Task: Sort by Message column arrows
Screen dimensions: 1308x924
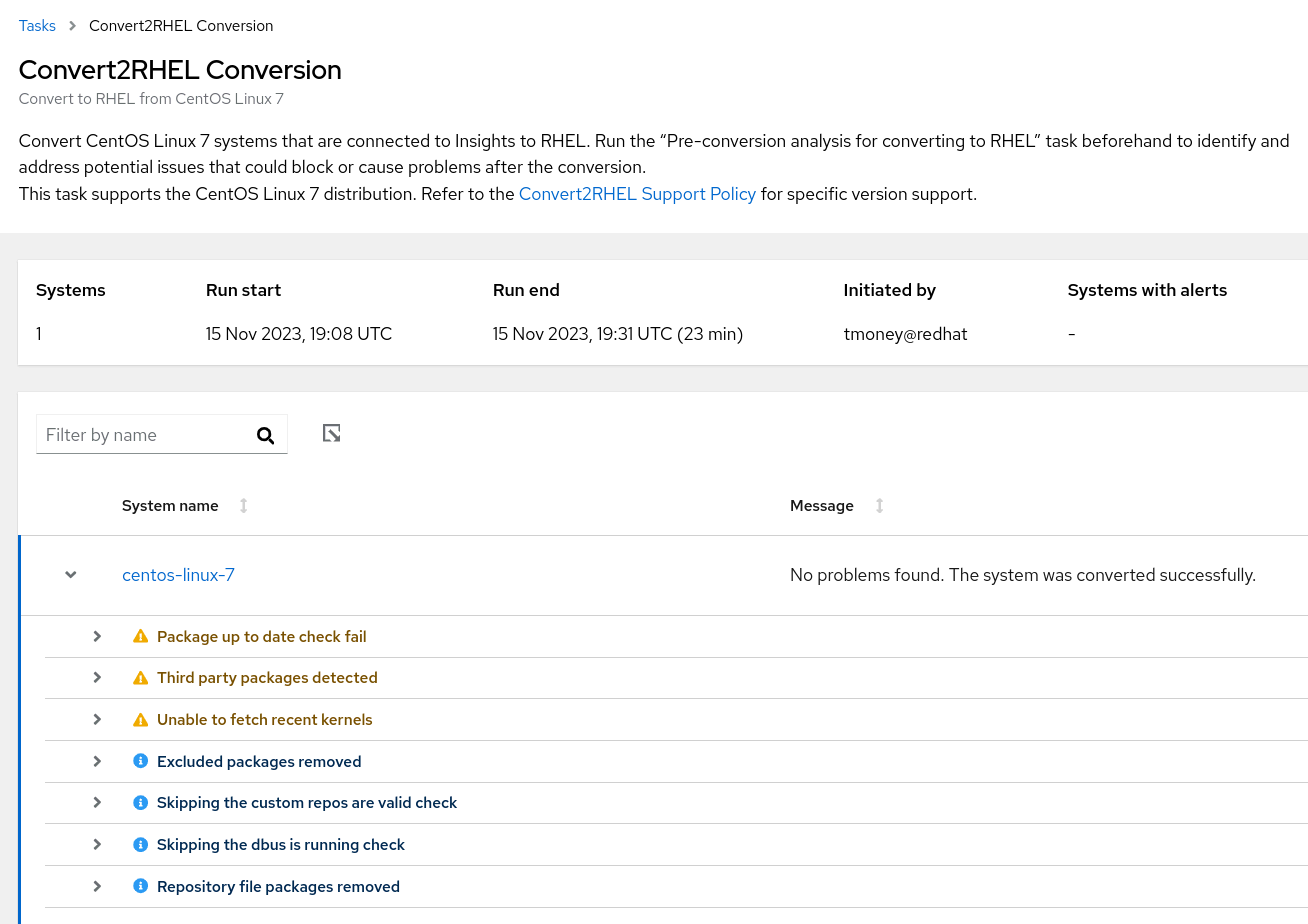Action: [880, 506]
